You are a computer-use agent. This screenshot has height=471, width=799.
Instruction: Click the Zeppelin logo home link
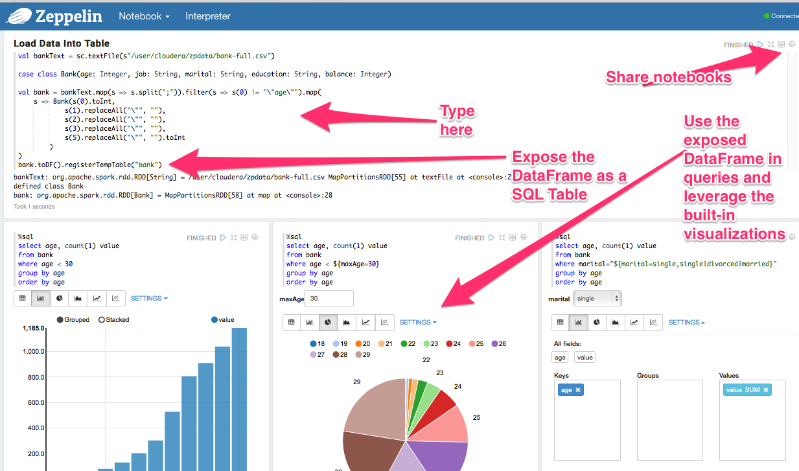(x=55, y=16)
